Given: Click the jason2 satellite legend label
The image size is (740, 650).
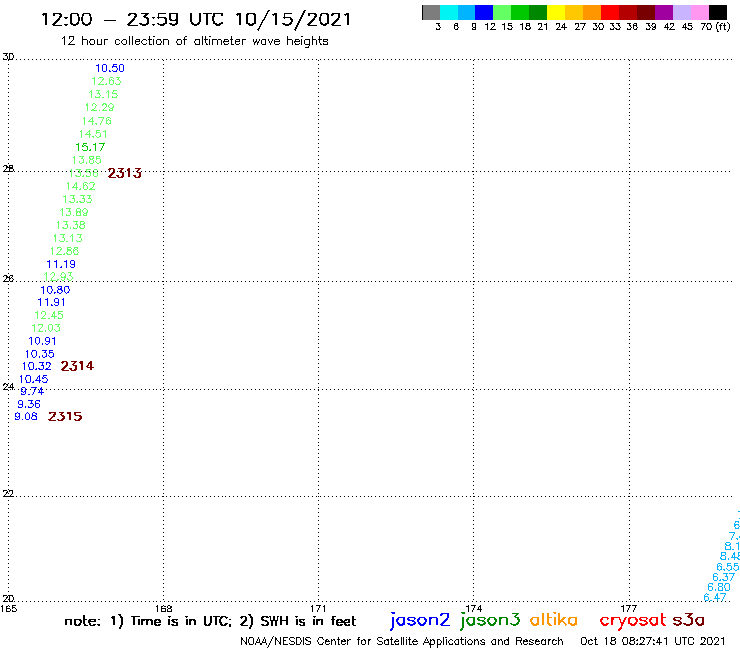Looking at the screenshot, I should click(420, 620).
